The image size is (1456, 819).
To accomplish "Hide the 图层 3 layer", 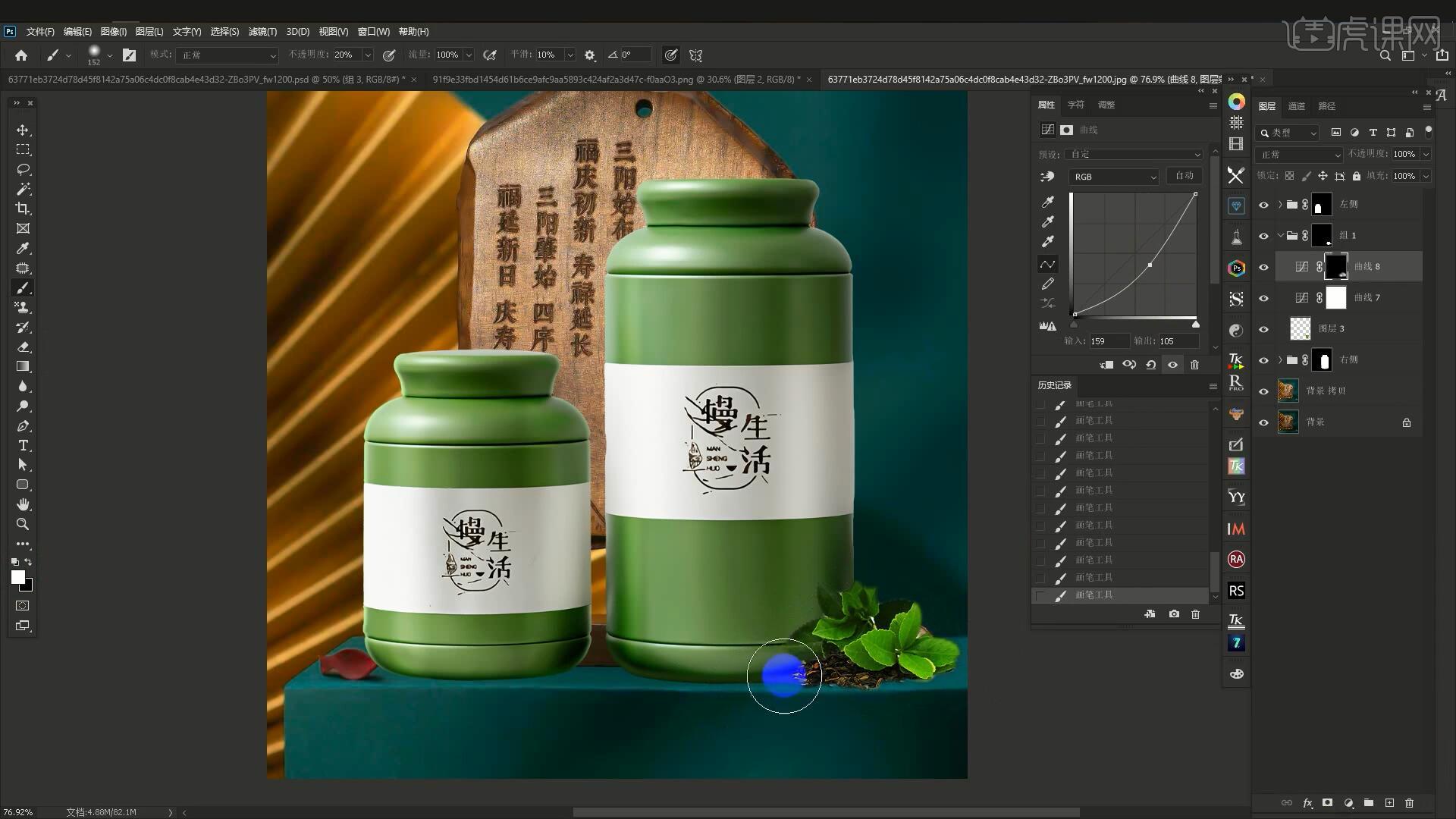I will (x=1263, y=329).
